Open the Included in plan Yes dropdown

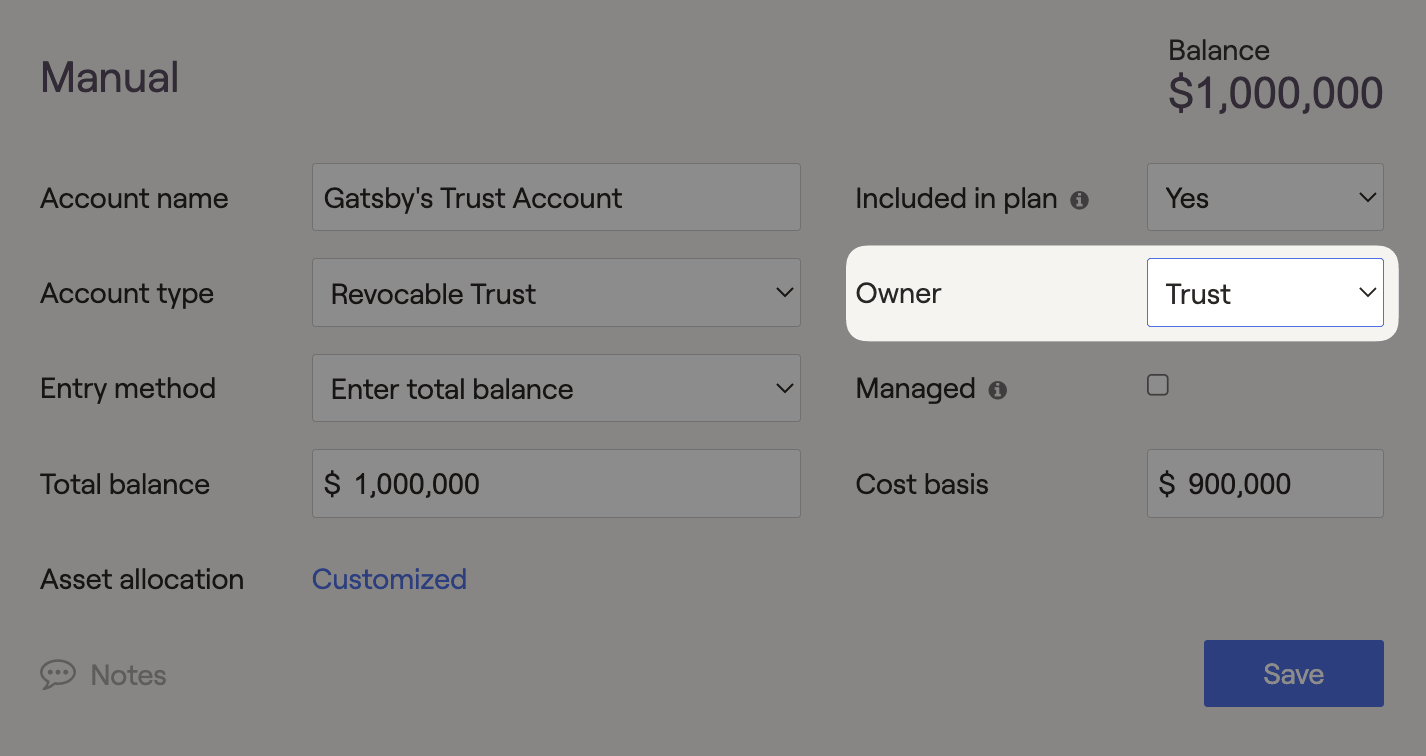(1265, 197)
